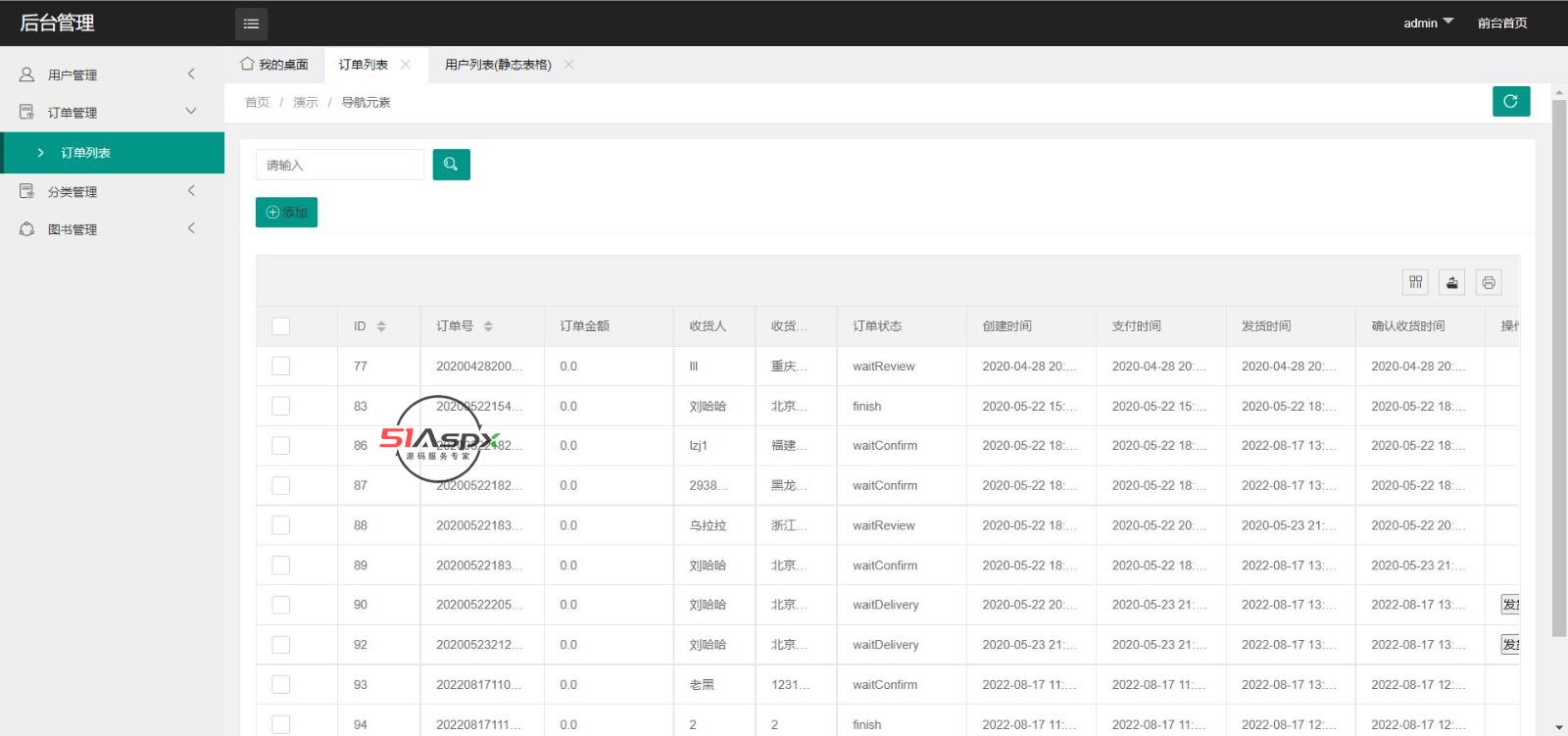Image resolution: width=1568 pixels, height=736 pixels.
Task: Close the 用户列表(静态表格) tab
Action: 568,65
